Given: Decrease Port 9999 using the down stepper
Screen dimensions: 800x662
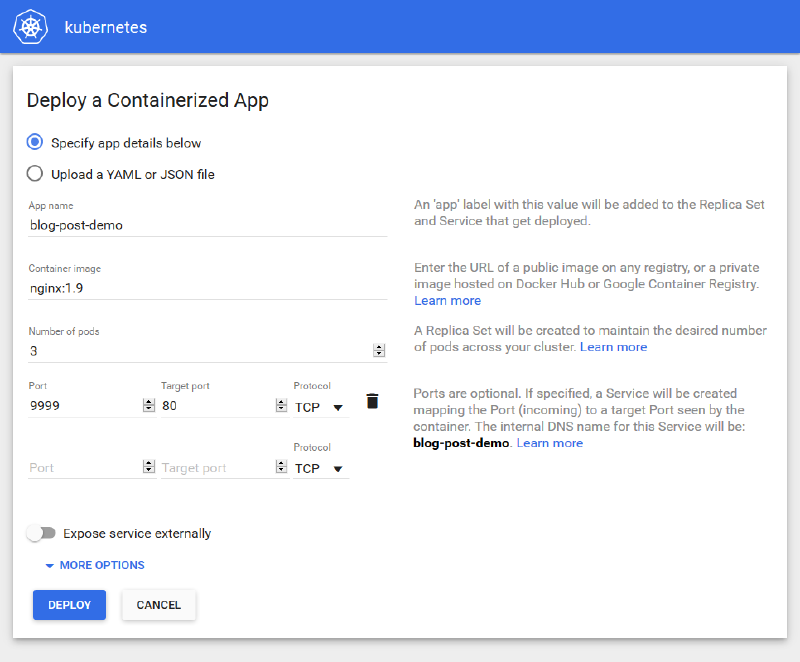Looking at the screenshot, I should (148, 410).
